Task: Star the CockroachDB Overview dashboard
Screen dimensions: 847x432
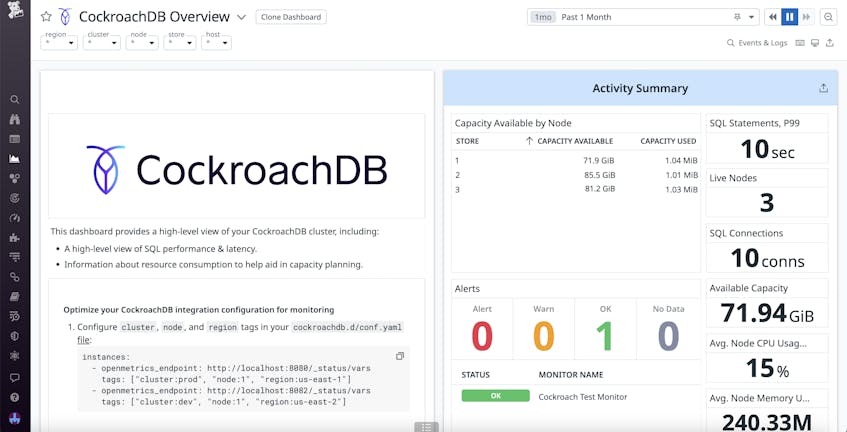Action: [x=46, y=17]
